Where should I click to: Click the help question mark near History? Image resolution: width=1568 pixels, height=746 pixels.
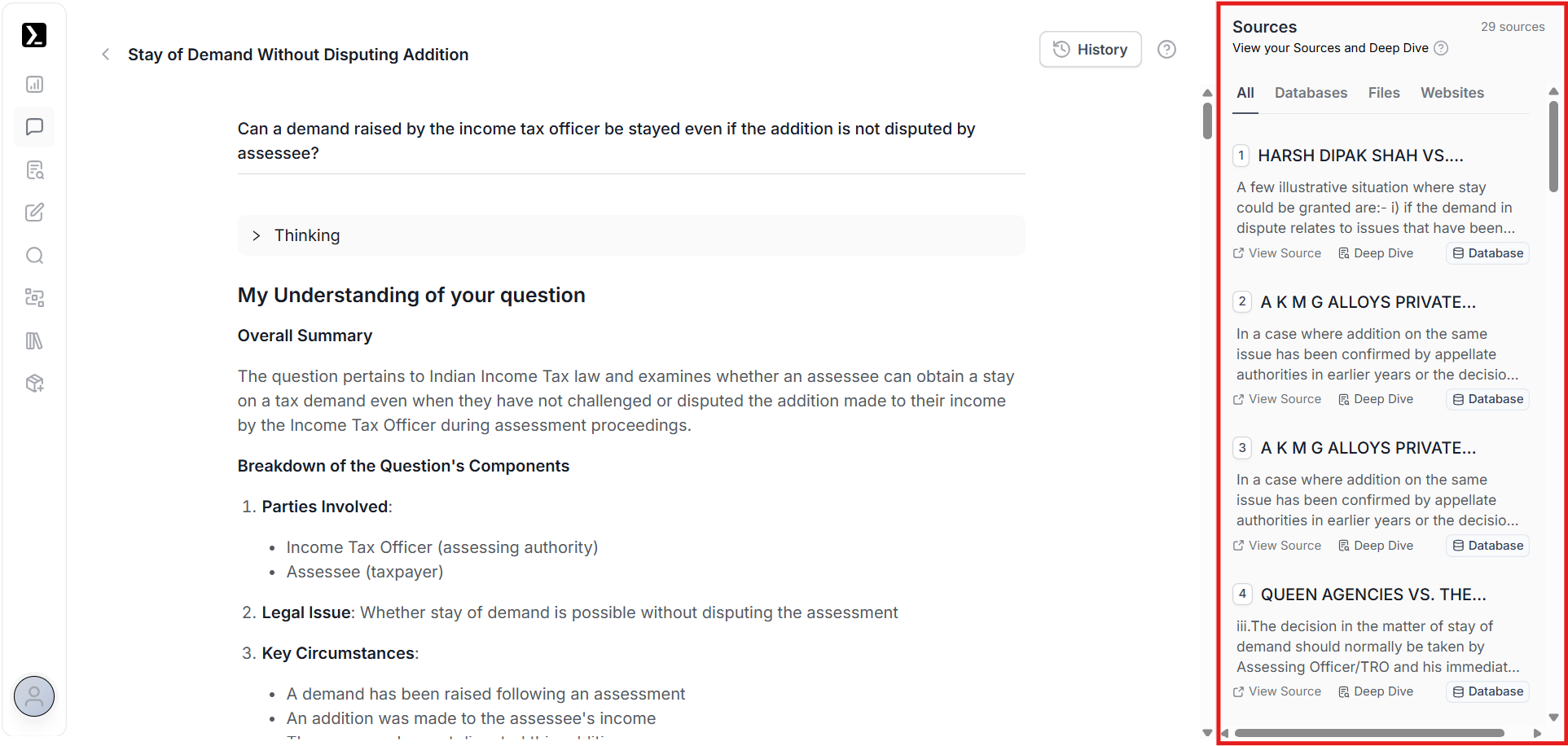[1166, 50]
